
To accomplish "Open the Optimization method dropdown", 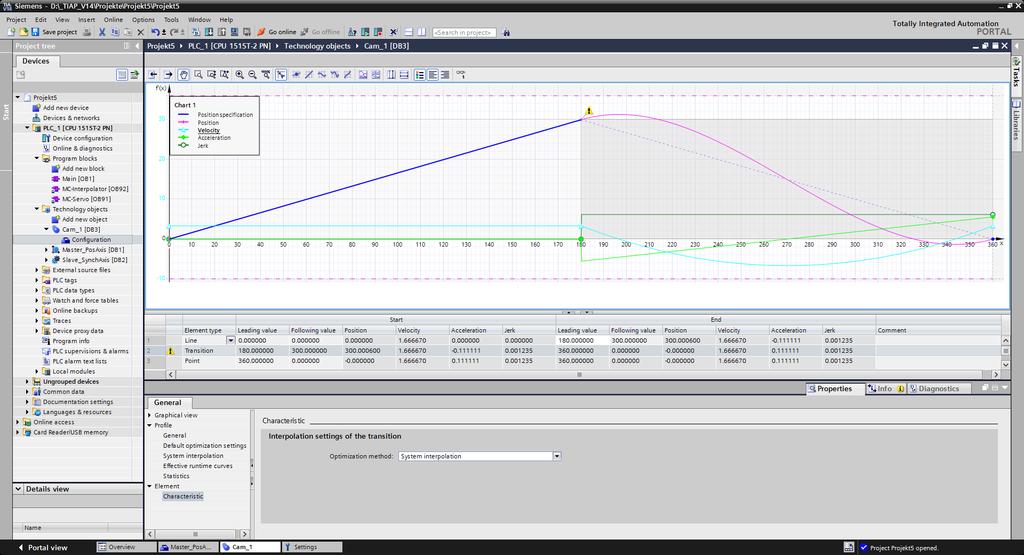I will 556,456.
